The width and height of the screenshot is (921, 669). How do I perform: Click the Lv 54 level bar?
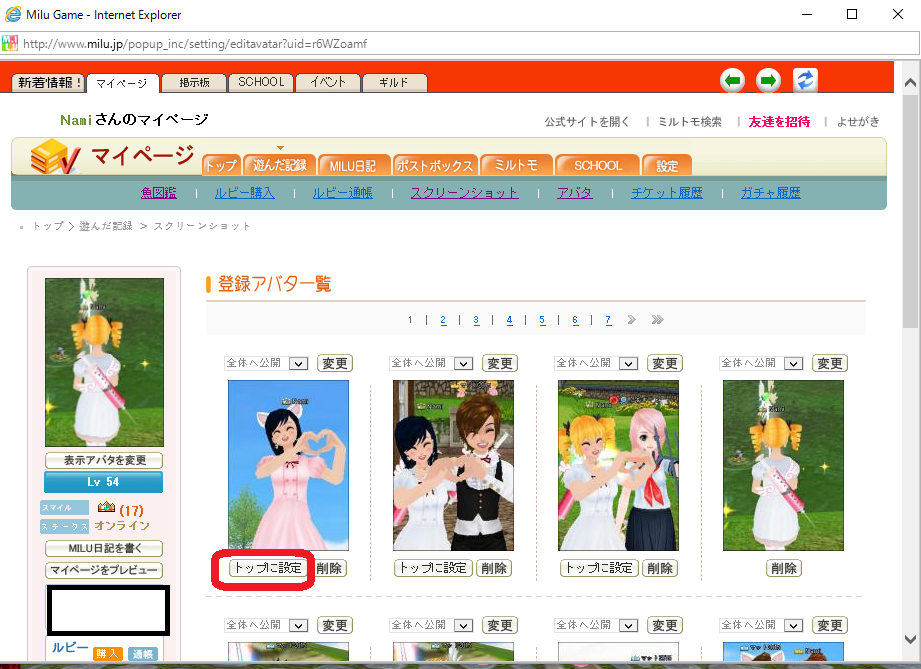point(103,482)
